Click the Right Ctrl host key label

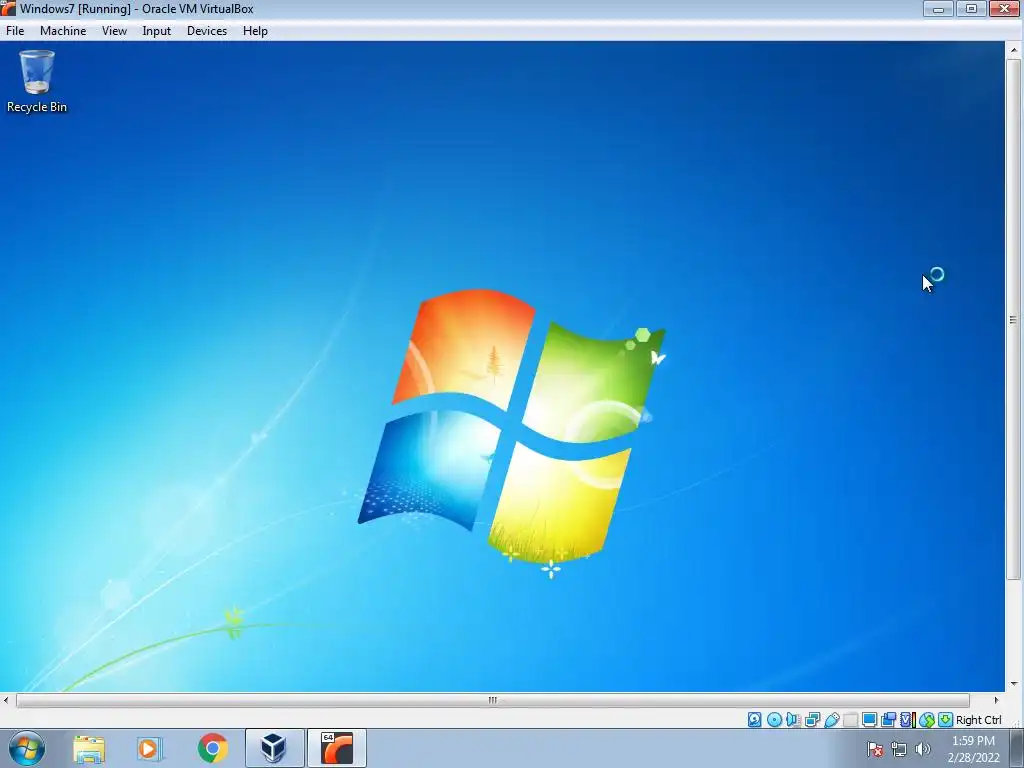click(x=978, y=720)
